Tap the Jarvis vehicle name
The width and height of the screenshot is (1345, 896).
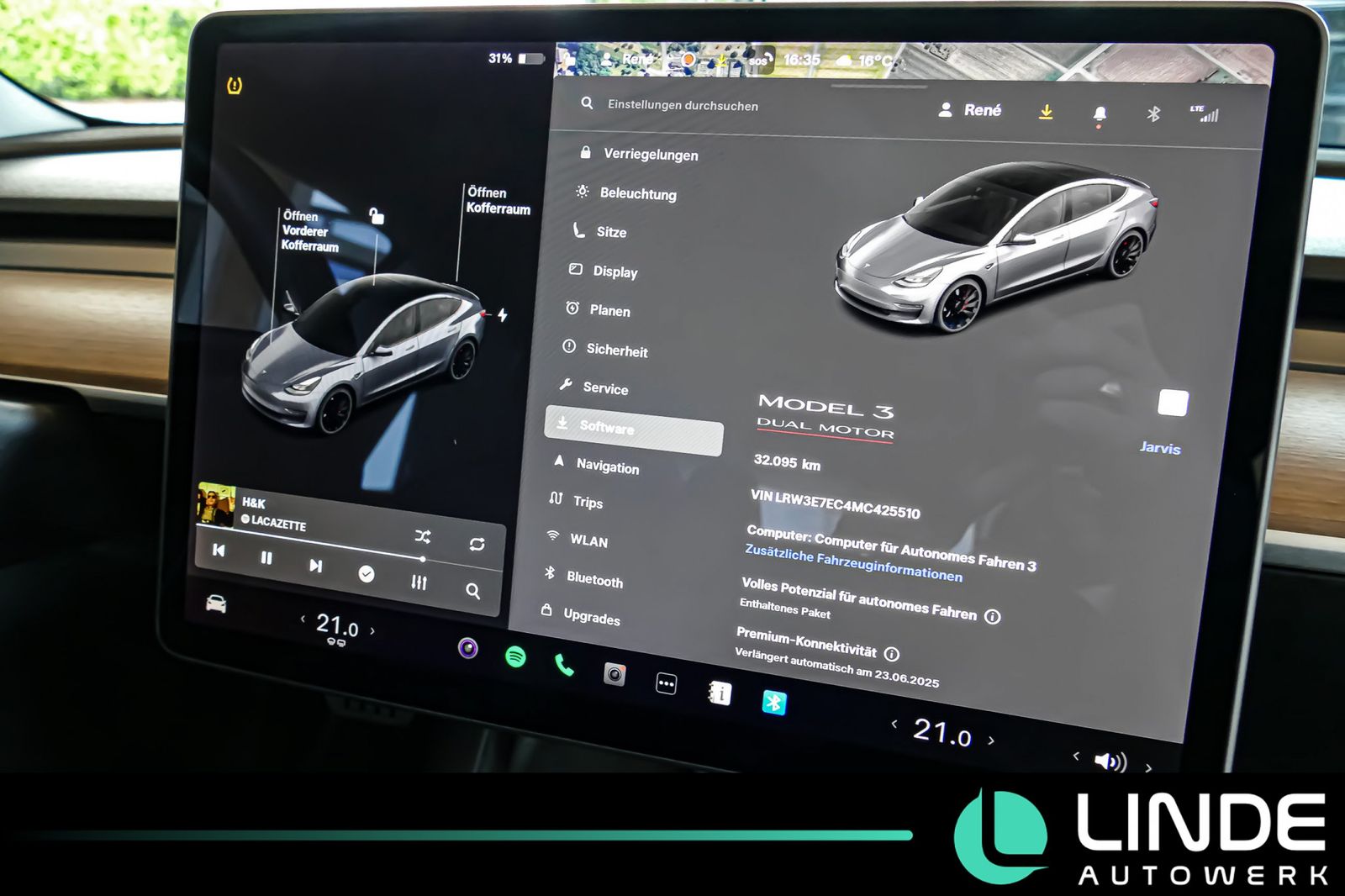(1160, 447)
